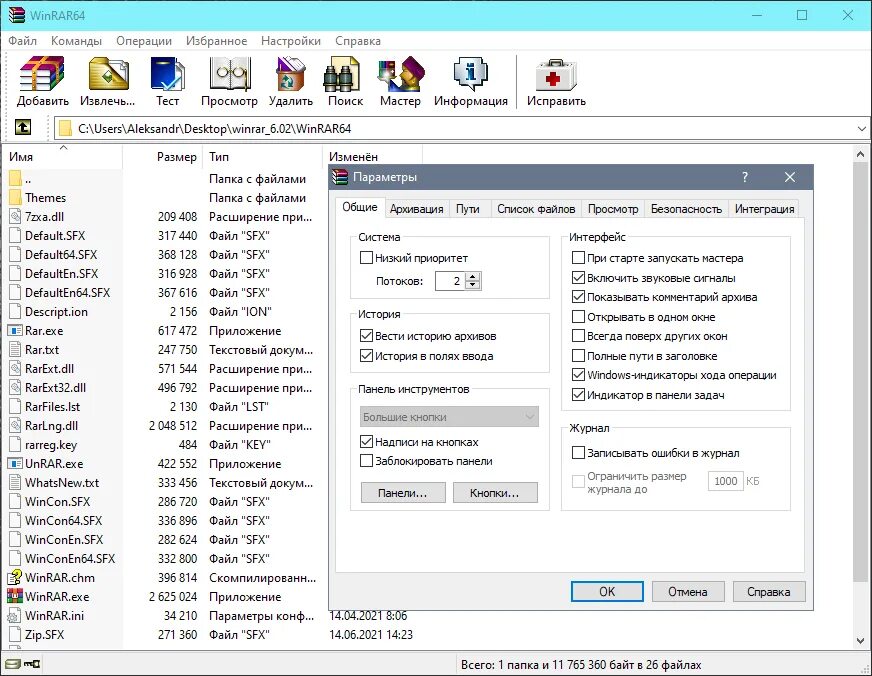Open the Операции menu

pos(144,41)
